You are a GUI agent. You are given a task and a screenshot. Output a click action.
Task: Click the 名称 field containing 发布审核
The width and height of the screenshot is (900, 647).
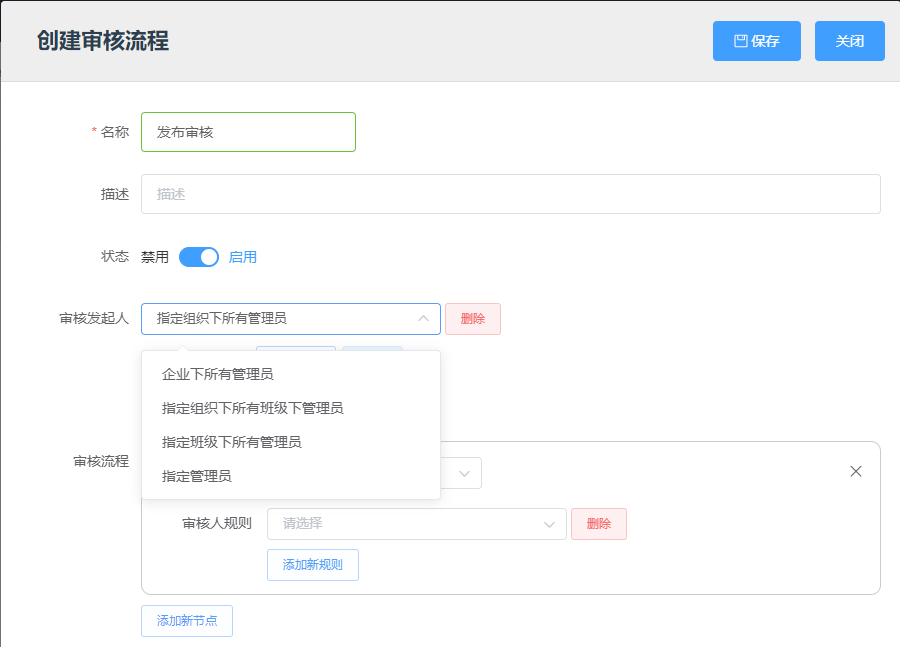pyautogui.click(x=248, y=131)
